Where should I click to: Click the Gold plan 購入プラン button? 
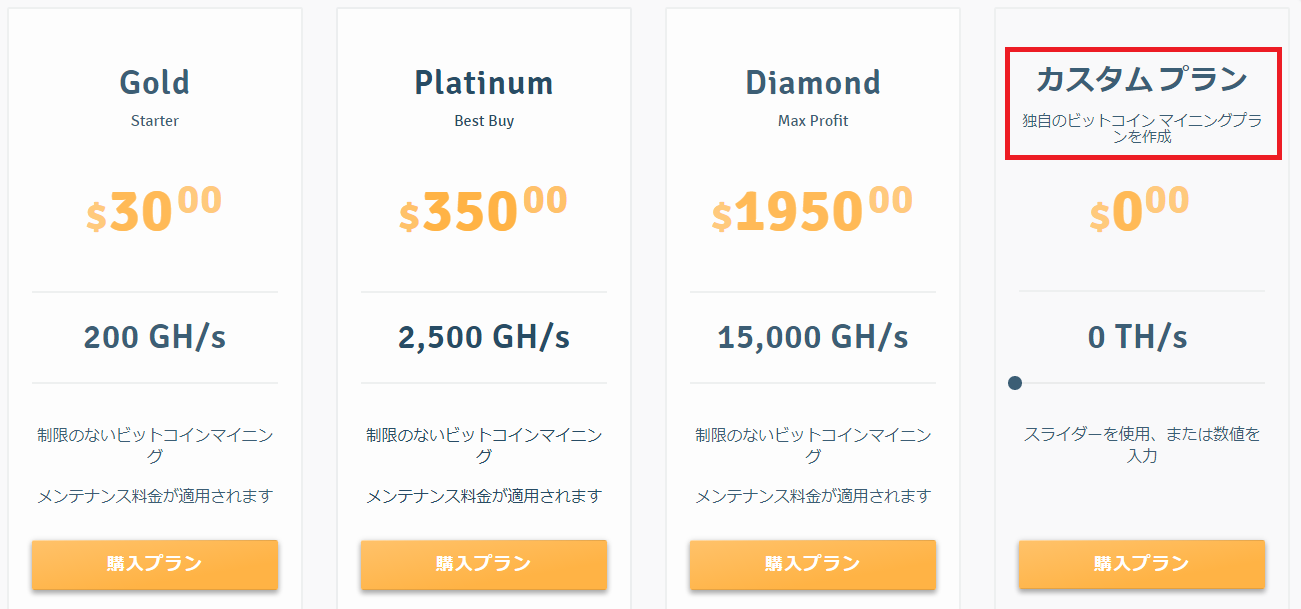(155, 564)
